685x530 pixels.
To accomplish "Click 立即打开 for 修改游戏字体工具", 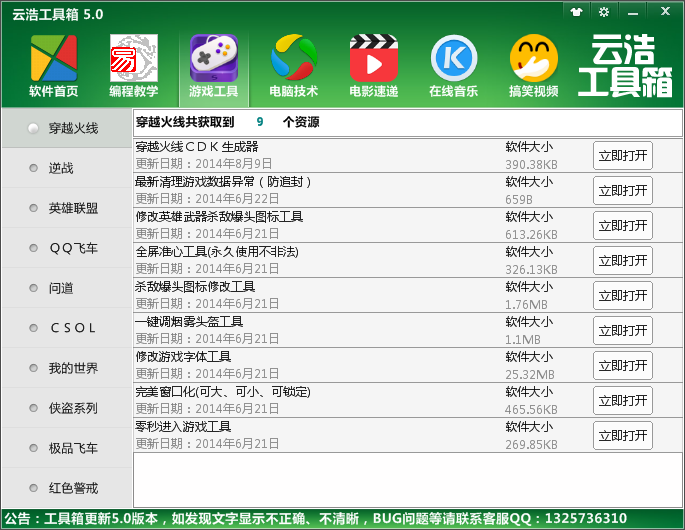I will pos(623,365).
